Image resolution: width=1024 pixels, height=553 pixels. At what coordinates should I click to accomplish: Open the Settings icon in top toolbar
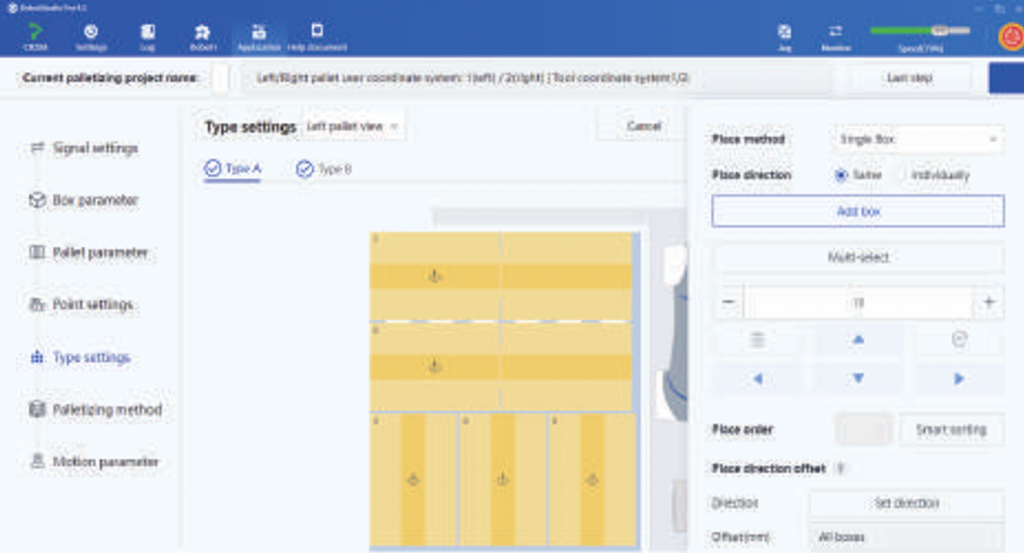91,36
